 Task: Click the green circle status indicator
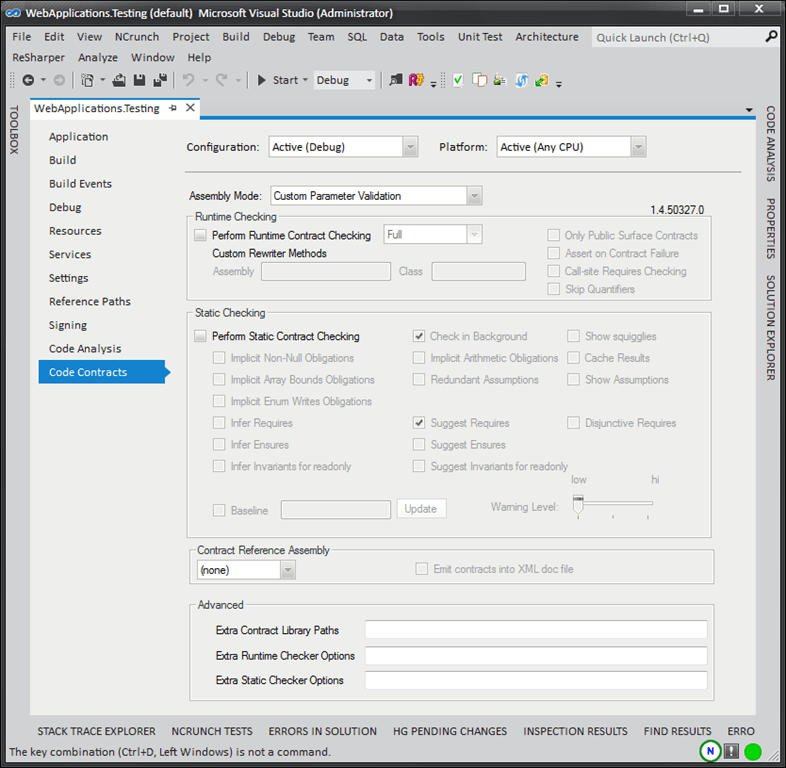click(753, 751)
